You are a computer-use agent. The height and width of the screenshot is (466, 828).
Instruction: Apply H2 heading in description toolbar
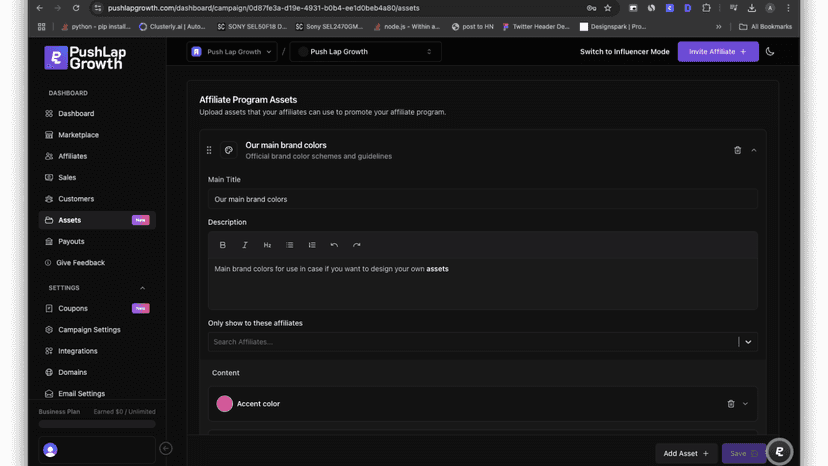pos(267,245)
